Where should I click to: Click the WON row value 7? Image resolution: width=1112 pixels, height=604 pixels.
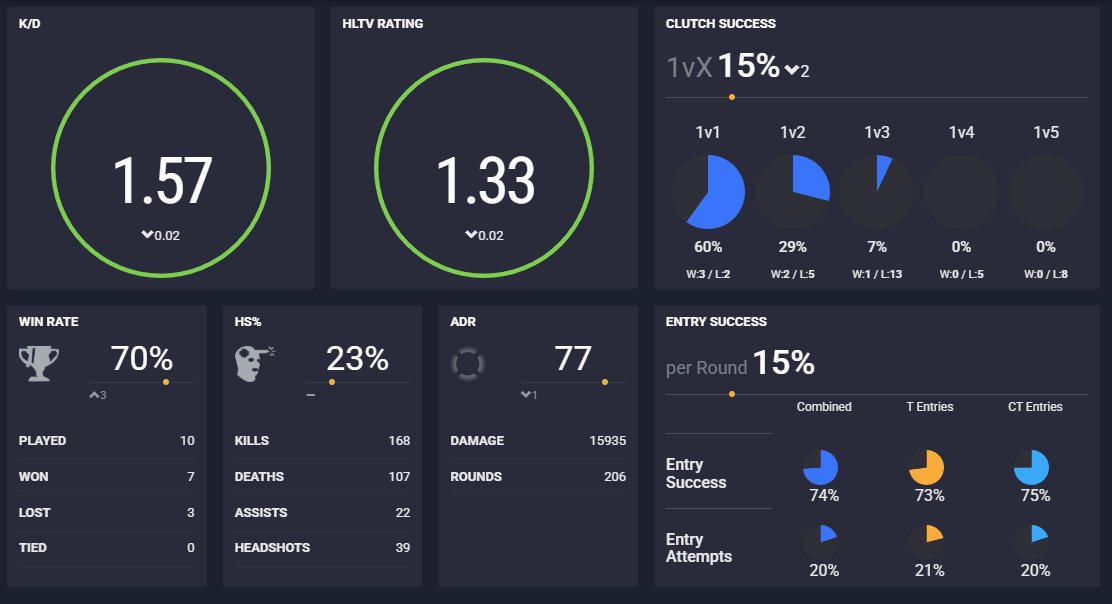tap(191, 476)
